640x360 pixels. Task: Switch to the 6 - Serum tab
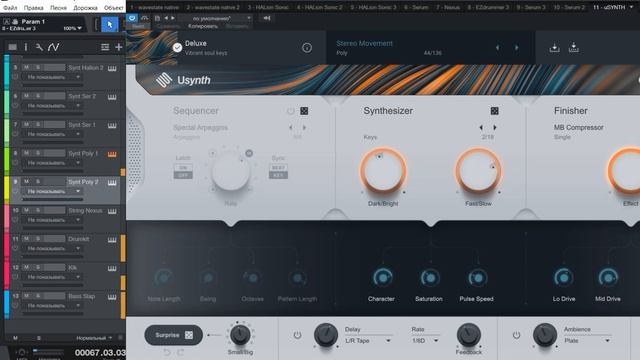[416, 7]
